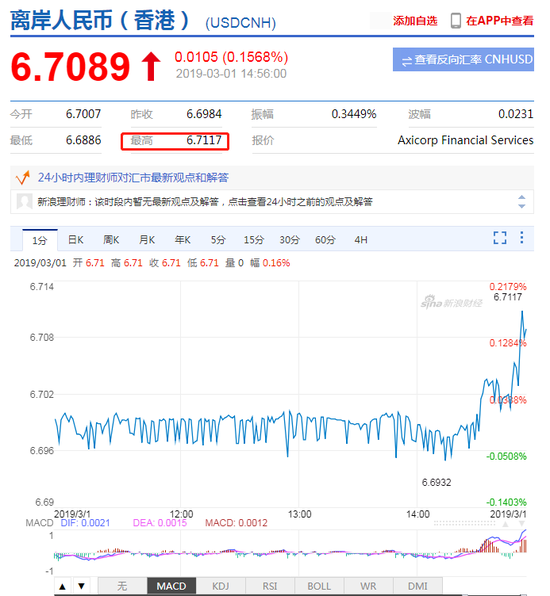Viewport: 550px width, 596px height.
Task: Select the 1分 chart tab
Action: click(x=40, y=240)
